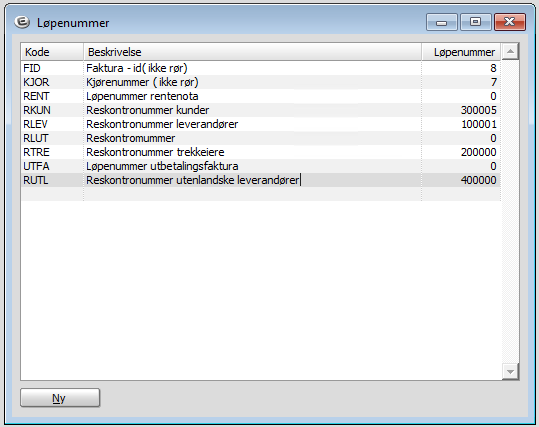Close the Løpenummer window
Viewport: 539px width, 427px height.
point(510,22)
